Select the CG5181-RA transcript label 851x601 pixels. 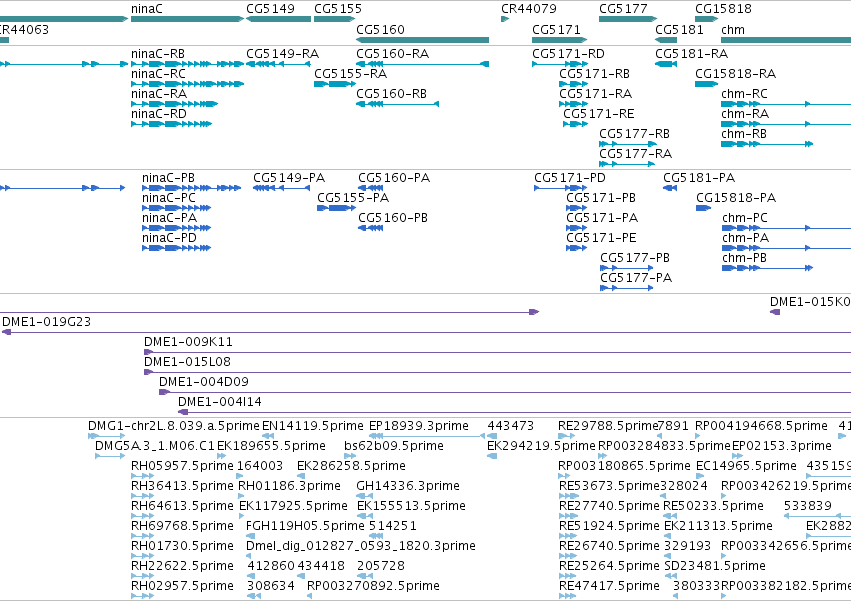(691, 54)
